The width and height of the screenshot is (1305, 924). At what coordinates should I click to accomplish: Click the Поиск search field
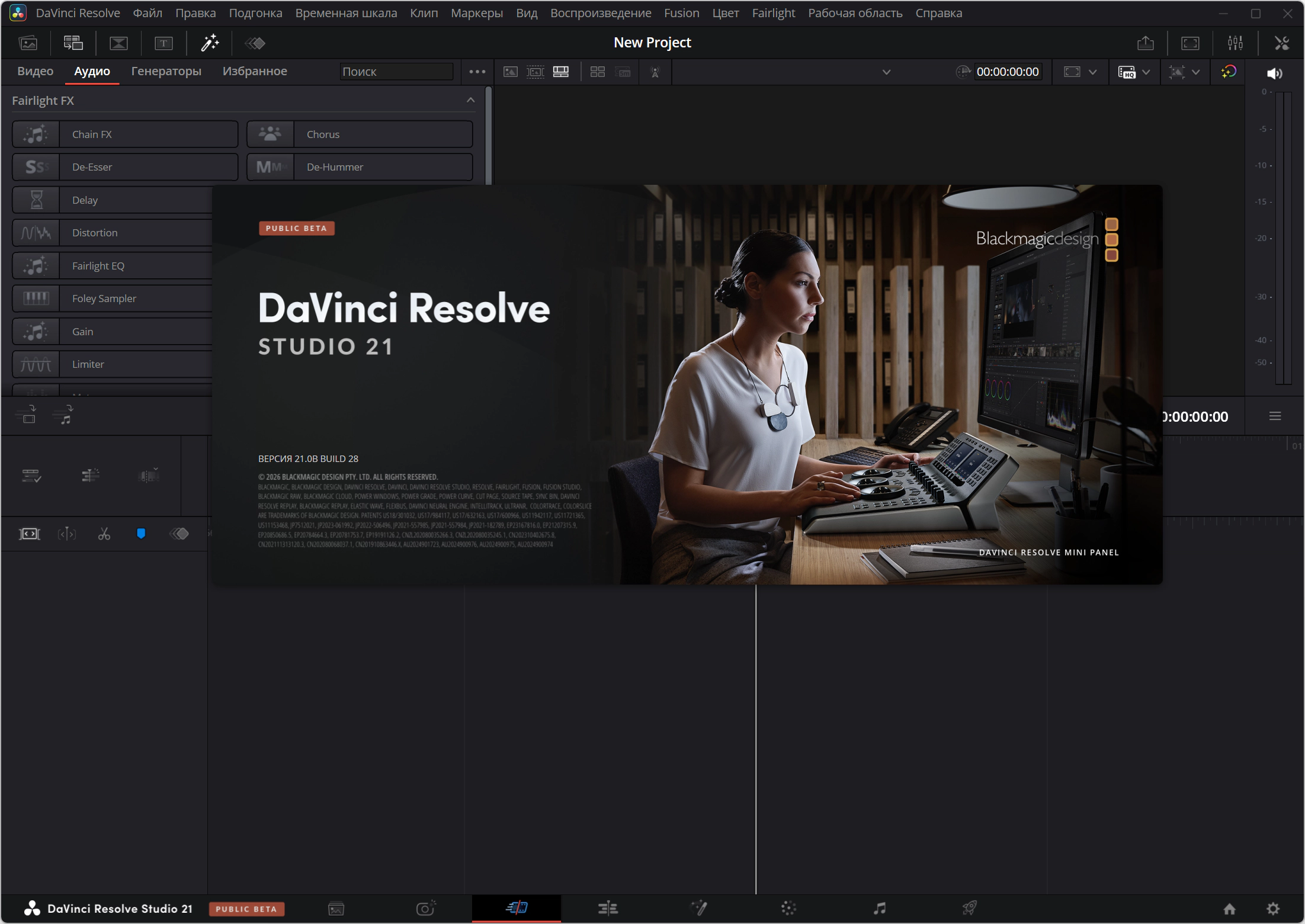[x=396, y=72]
